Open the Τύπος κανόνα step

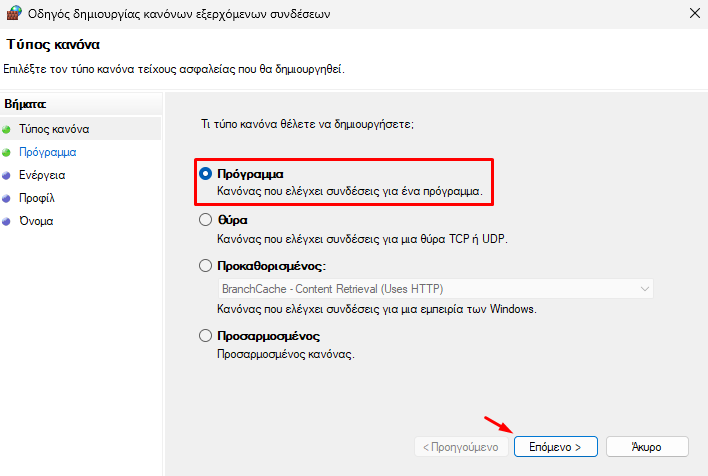tap(54, 129)
